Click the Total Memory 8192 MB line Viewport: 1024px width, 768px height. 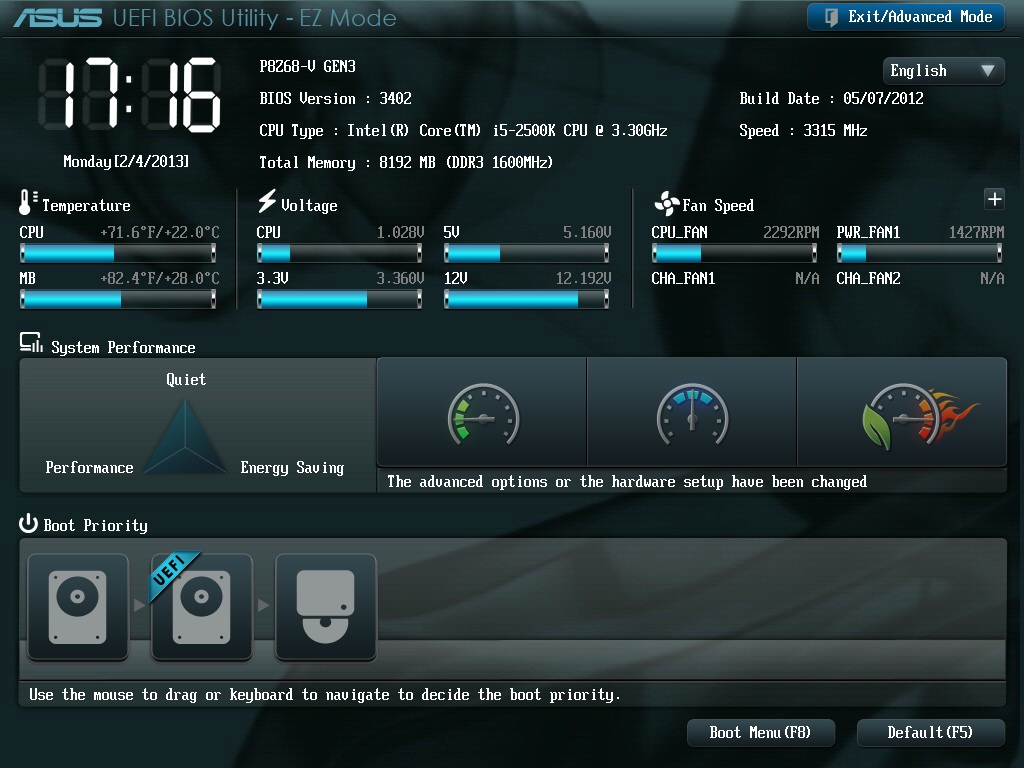(x=406, y=163)
